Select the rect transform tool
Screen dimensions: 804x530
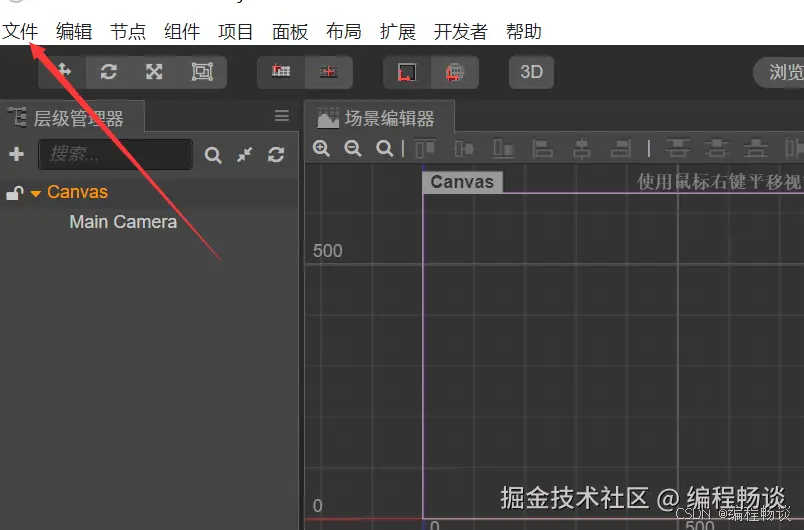click(x=202, y=72)
